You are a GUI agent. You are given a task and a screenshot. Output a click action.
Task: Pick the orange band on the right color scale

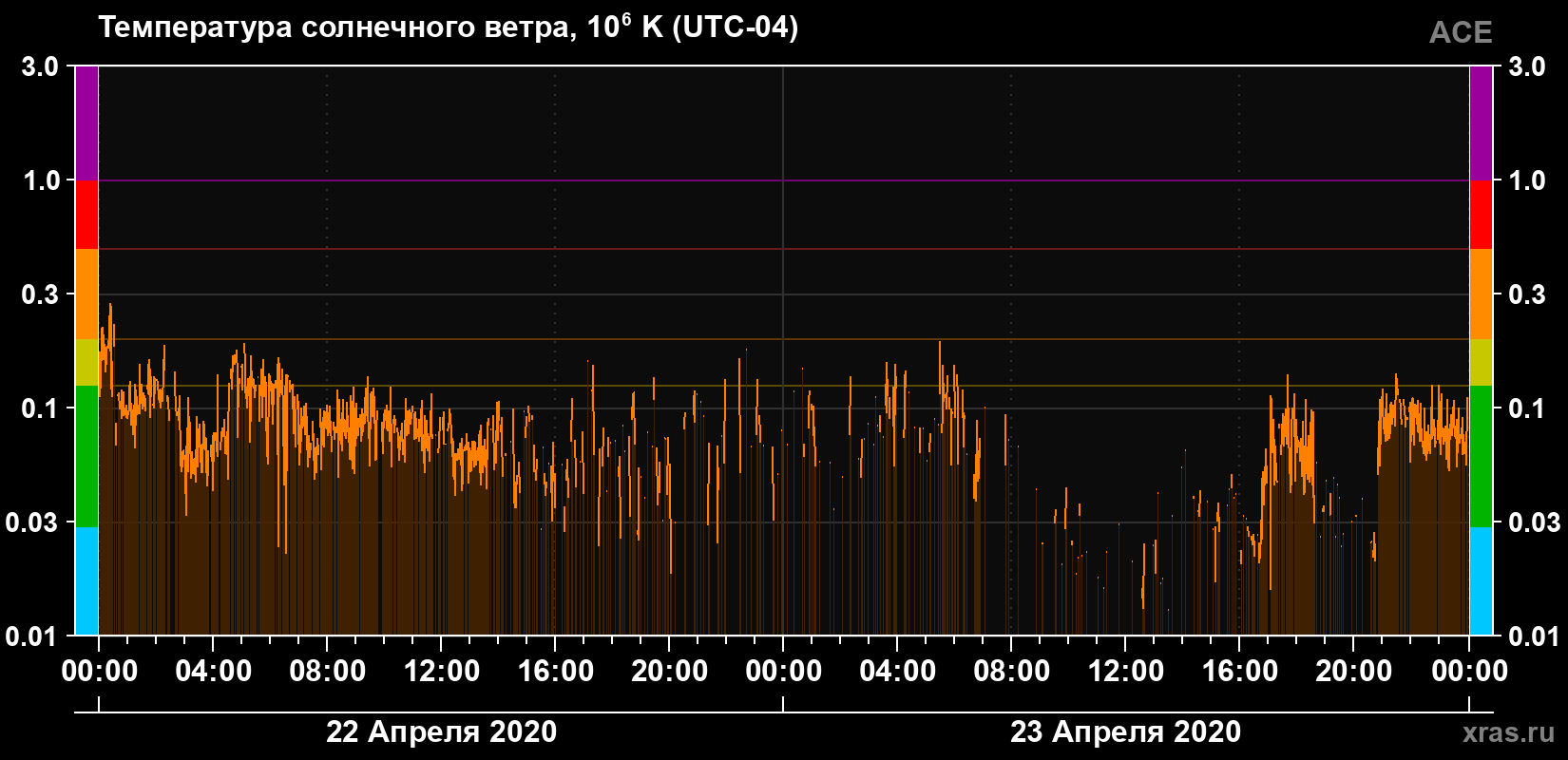pos(1481,294)
